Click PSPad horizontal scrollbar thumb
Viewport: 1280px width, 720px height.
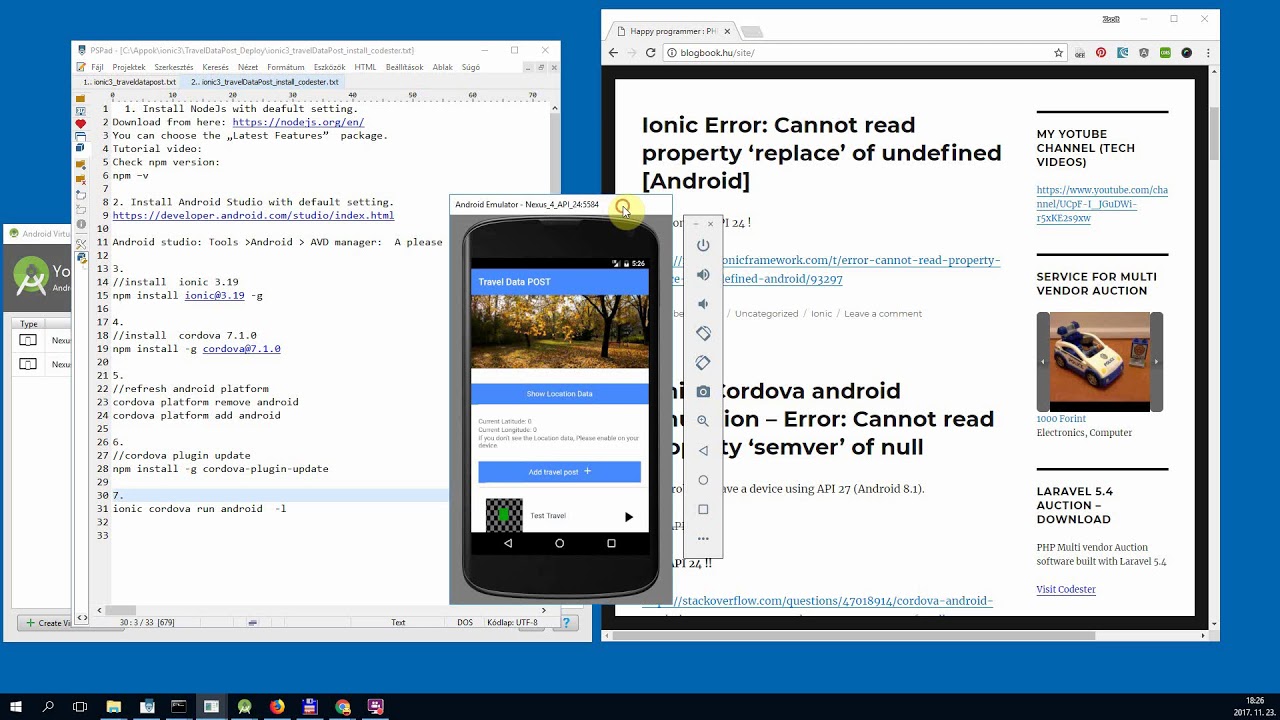coord(120,610)
